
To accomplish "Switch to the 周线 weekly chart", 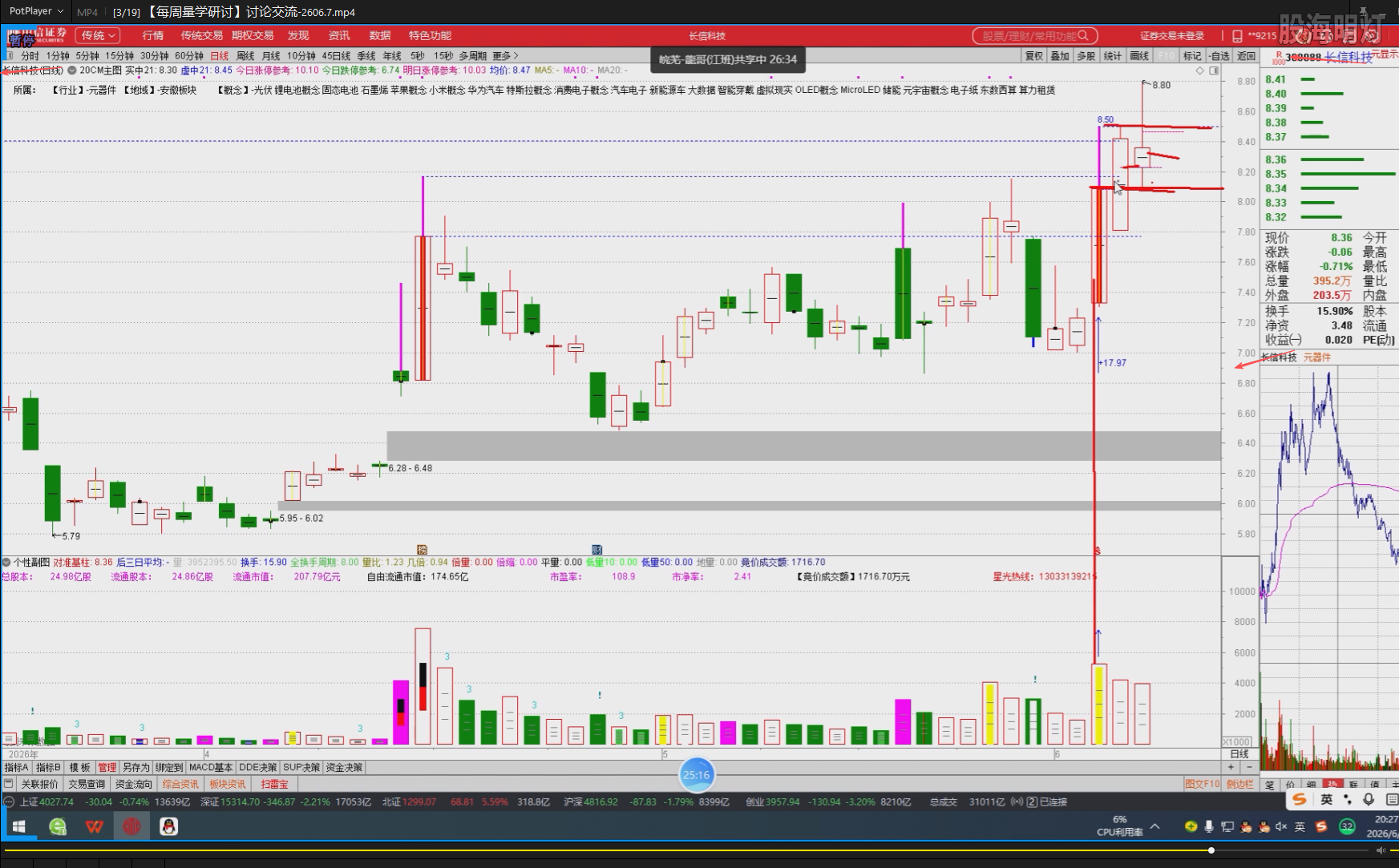I will pos(245,56).
